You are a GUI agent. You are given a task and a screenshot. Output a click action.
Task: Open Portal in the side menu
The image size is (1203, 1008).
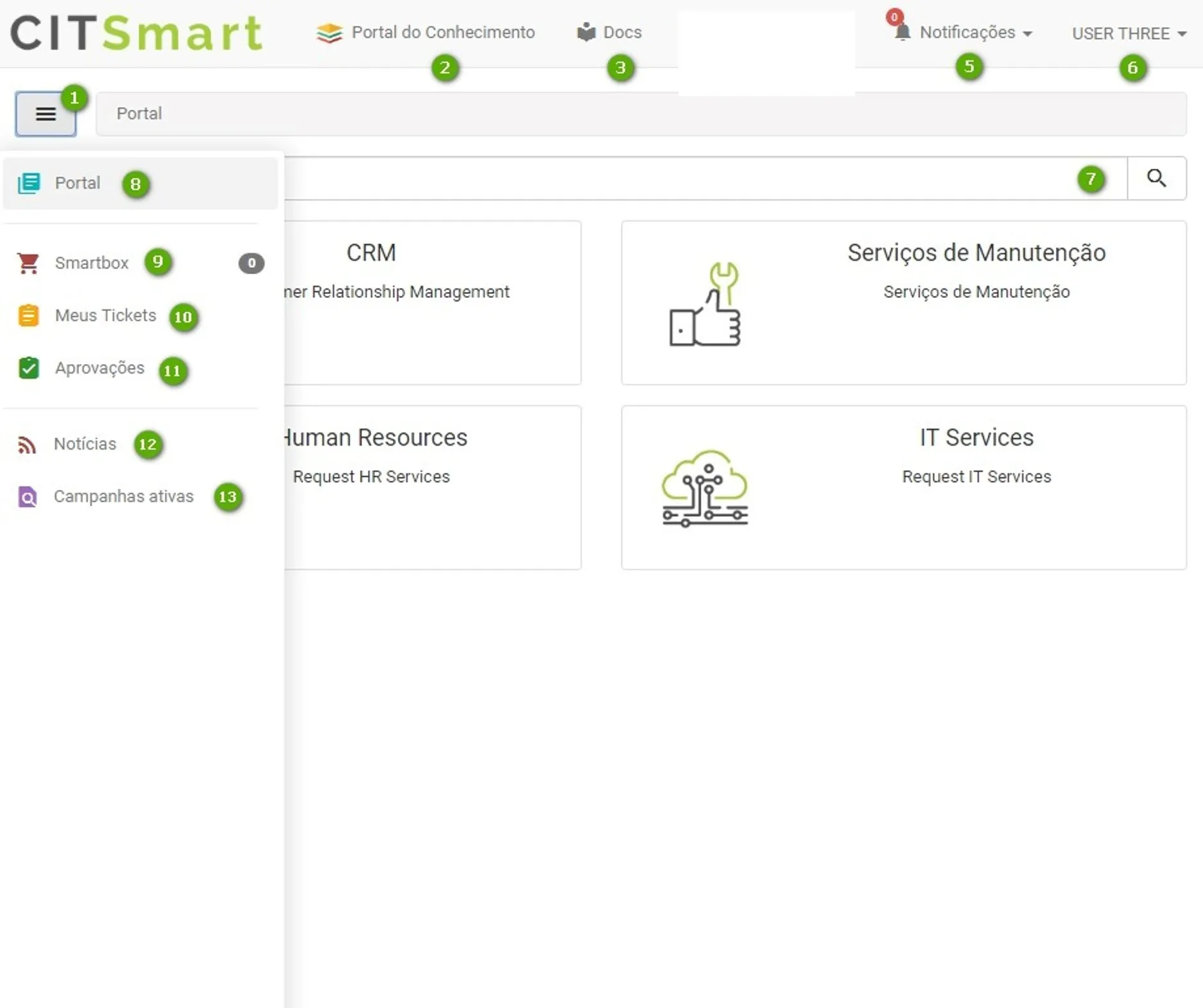(140, 184)
